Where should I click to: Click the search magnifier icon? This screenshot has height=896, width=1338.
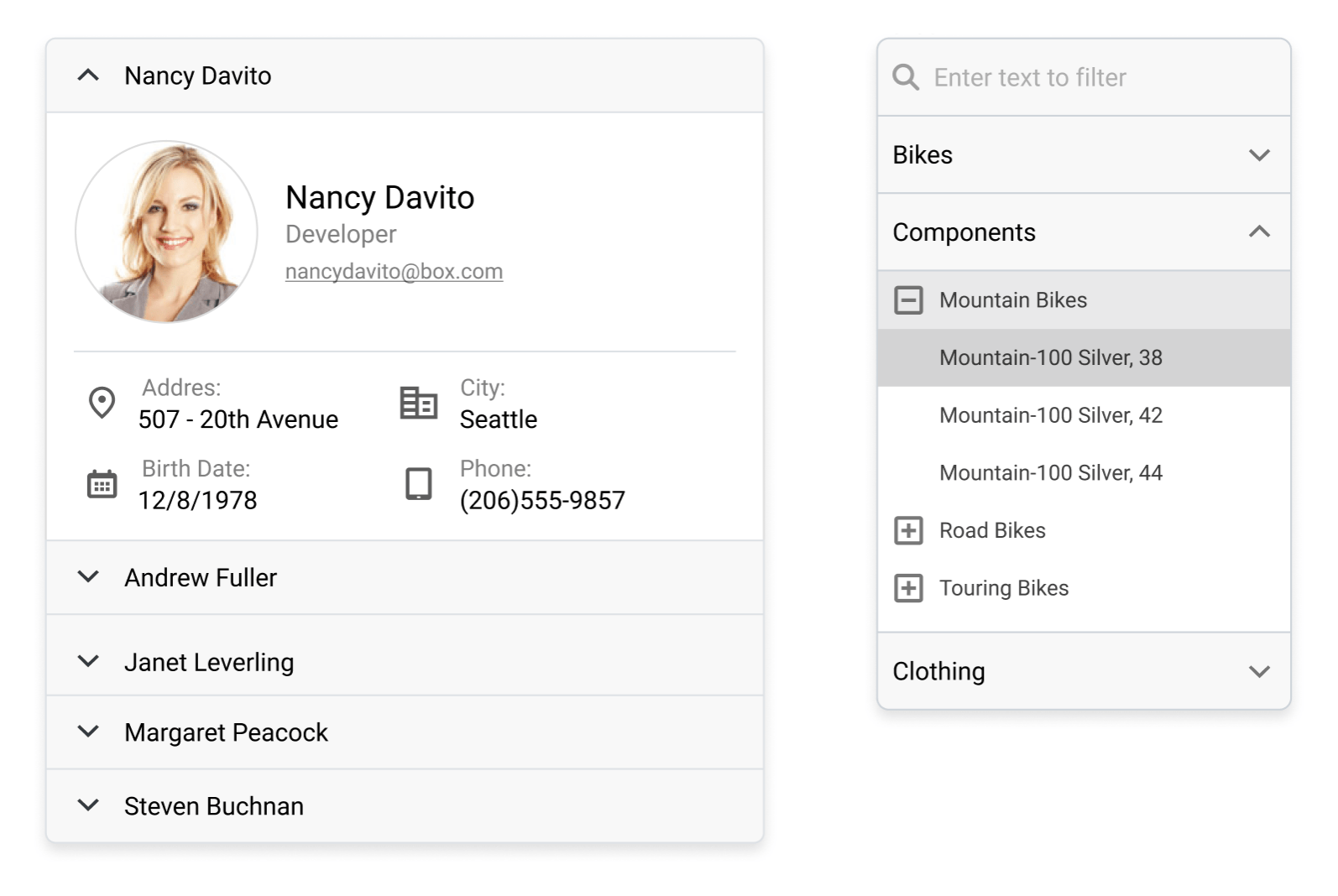906,77
